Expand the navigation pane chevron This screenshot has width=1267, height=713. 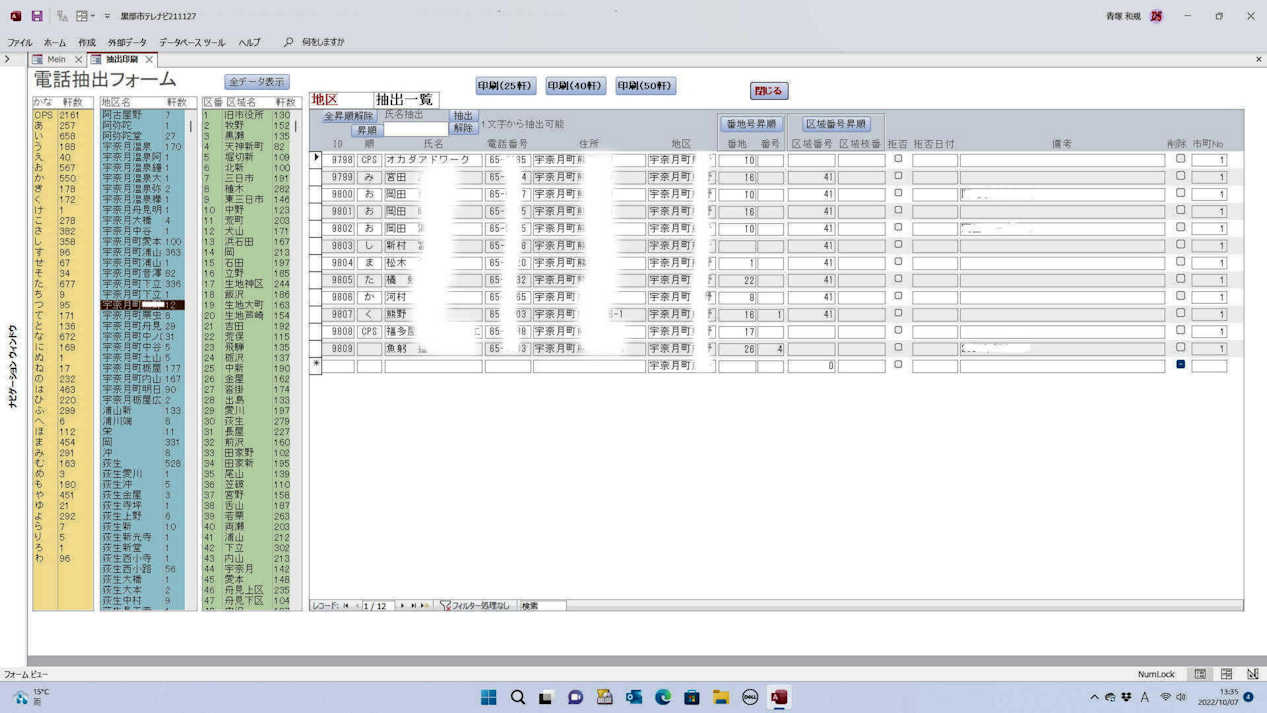7,60
